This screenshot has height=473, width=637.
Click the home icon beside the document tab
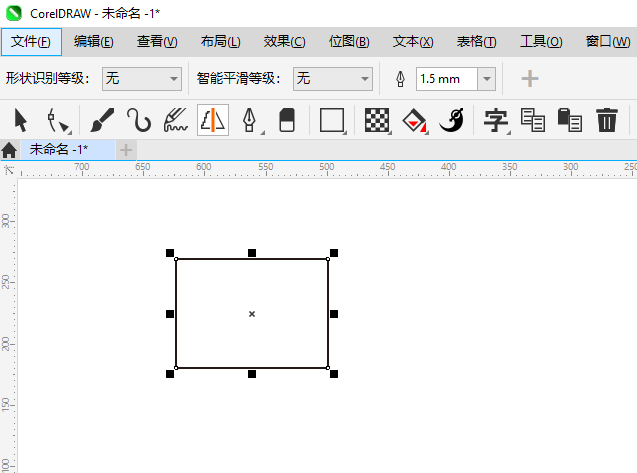point(9,150)
